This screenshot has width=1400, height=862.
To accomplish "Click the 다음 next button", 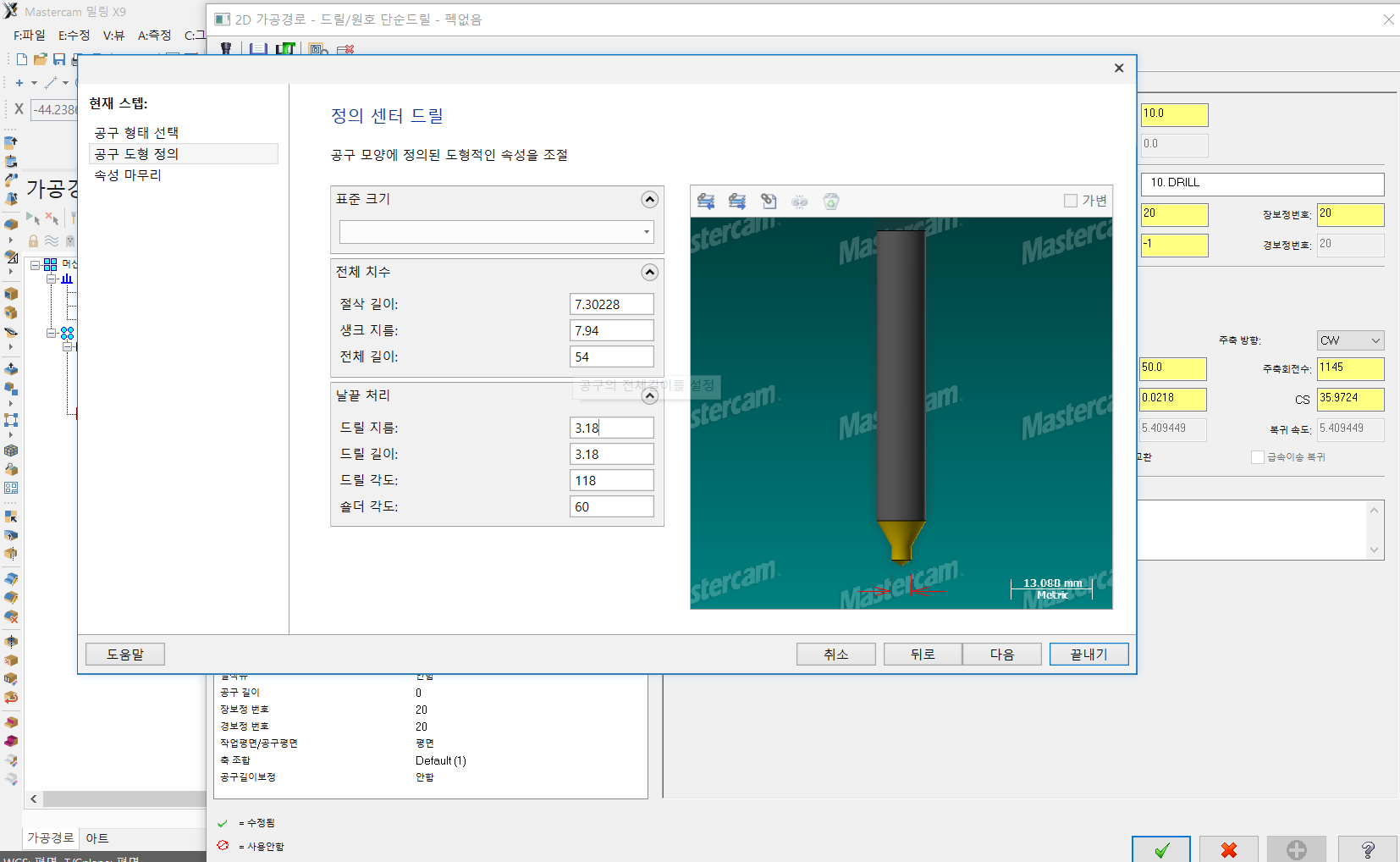I will 1002,655.
